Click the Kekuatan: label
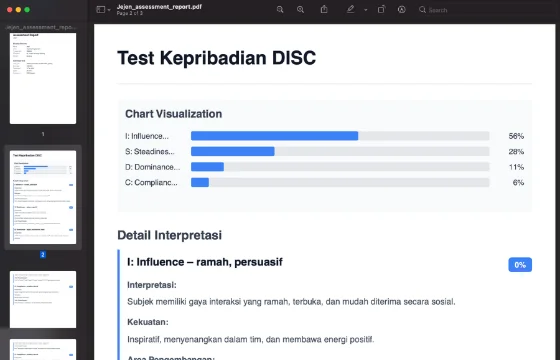The image size is (560, 360). (x=148, y=322)
